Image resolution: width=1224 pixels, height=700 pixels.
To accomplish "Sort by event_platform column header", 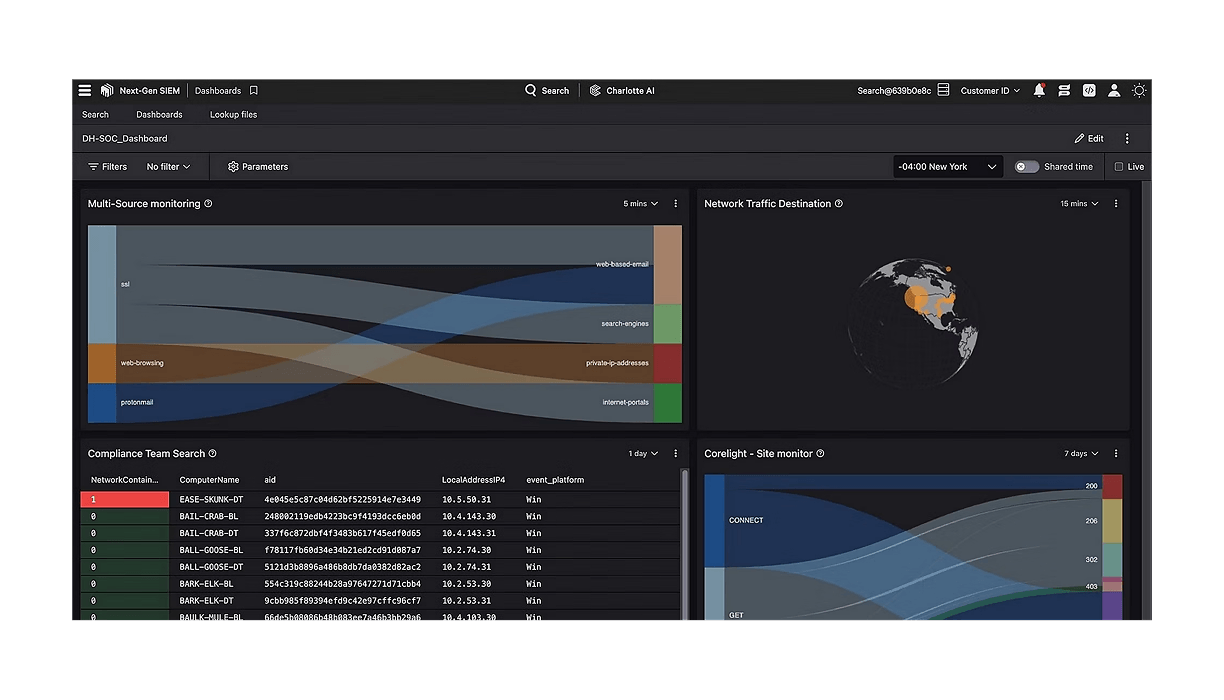I will pos(555,480).
